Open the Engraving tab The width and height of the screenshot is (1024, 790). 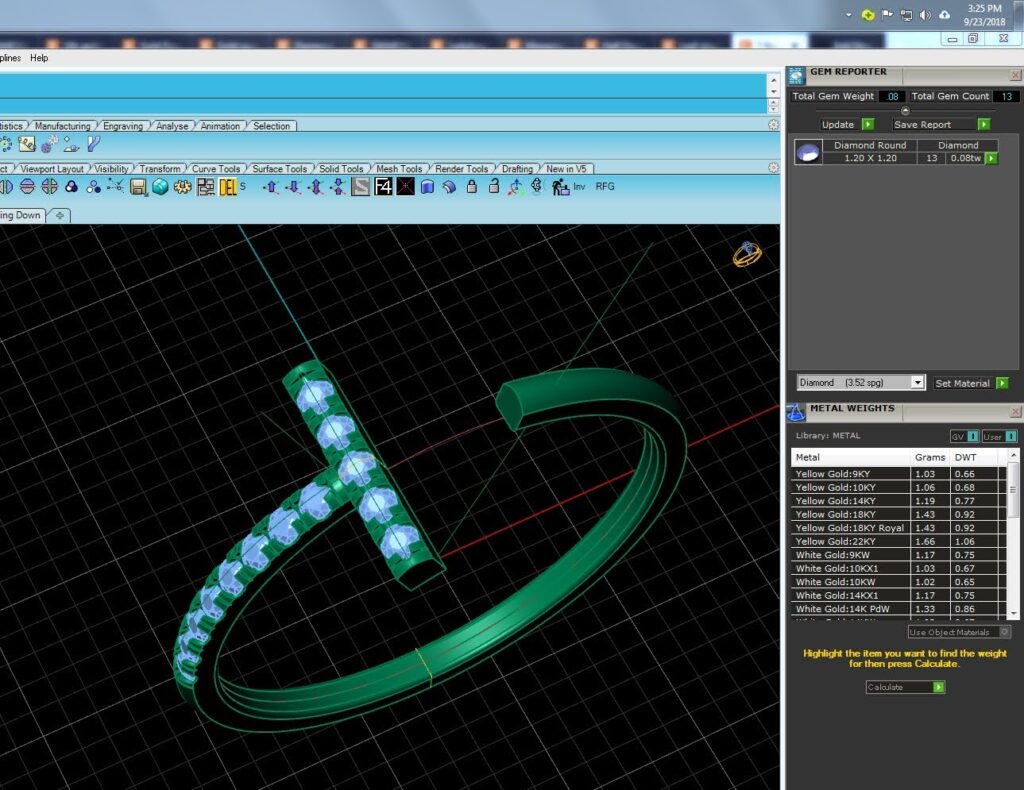[123, 126]
